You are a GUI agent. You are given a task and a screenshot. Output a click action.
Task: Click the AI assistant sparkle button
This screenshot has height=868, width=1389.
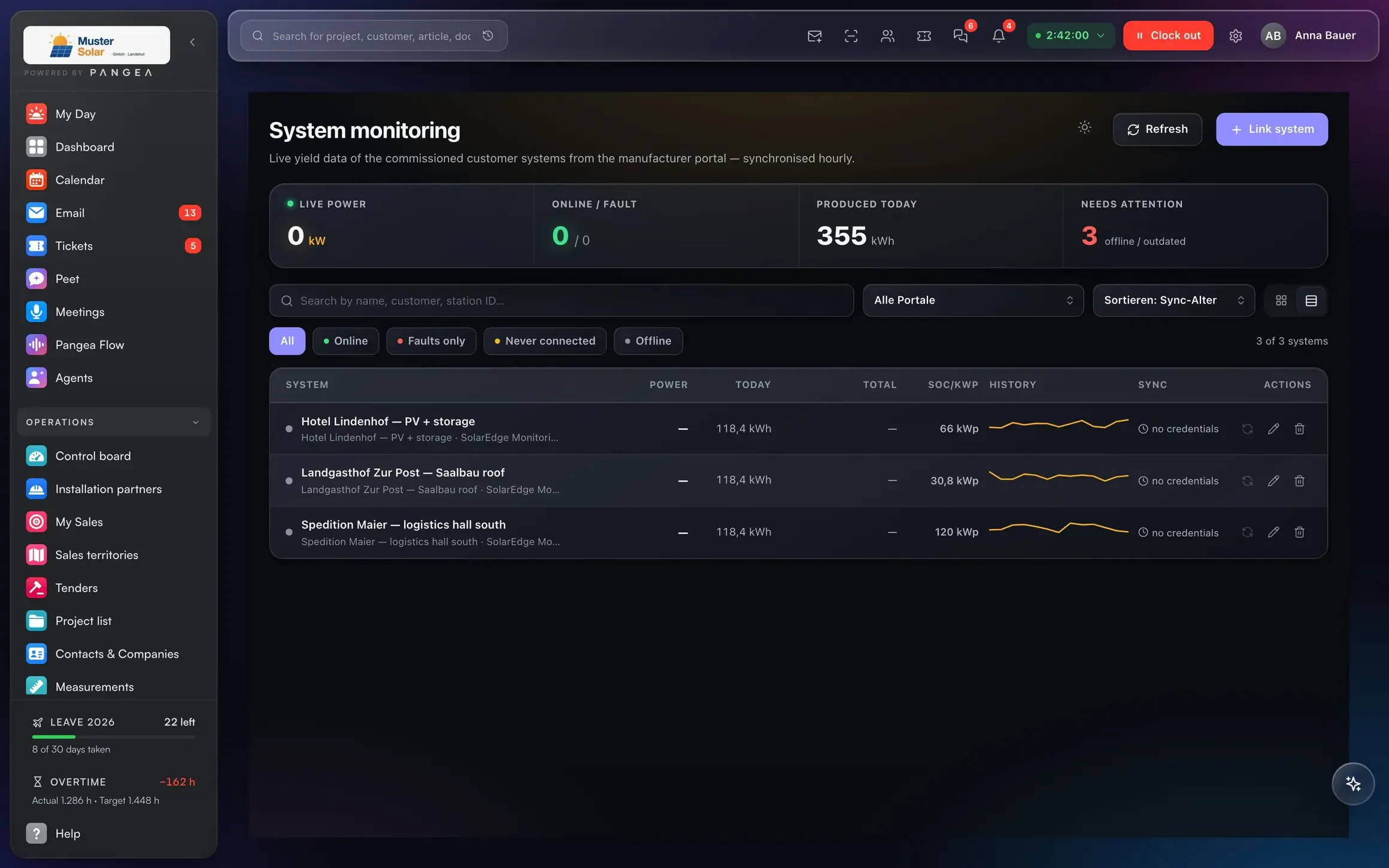pos(1352,784)
